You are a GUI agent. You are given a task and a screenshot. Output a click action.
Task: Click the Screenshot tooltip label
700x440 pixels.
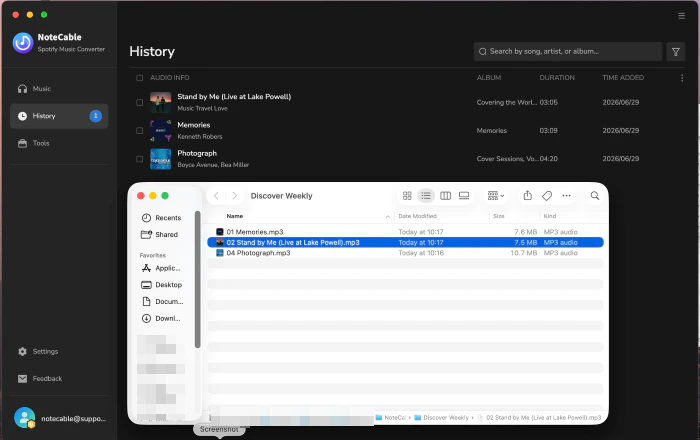coord(219,429)
